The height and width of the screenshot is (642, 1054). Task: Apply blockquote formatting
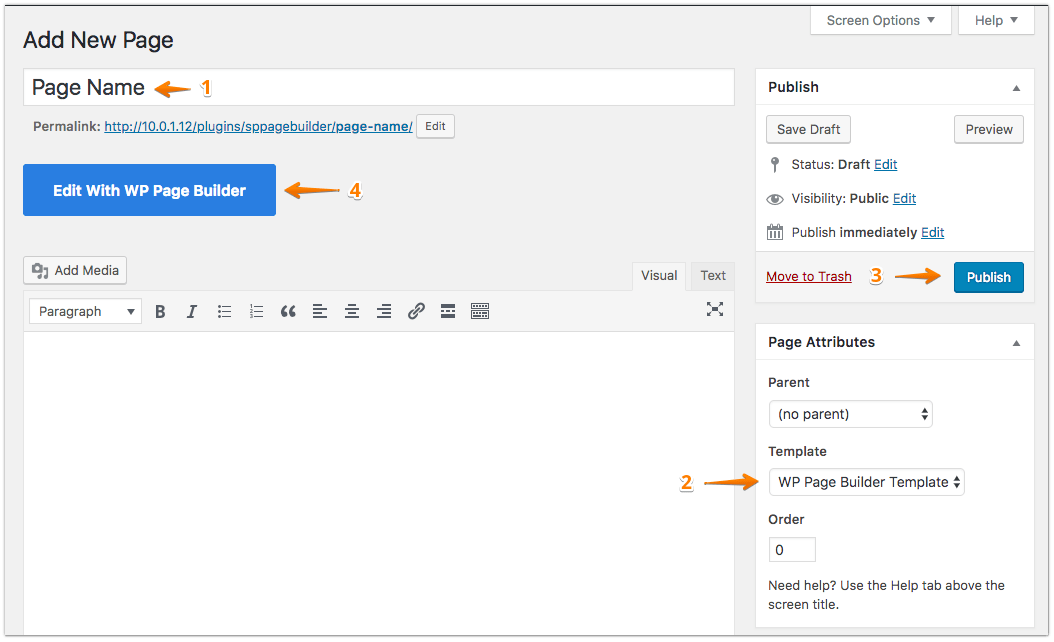pos(288,311)
